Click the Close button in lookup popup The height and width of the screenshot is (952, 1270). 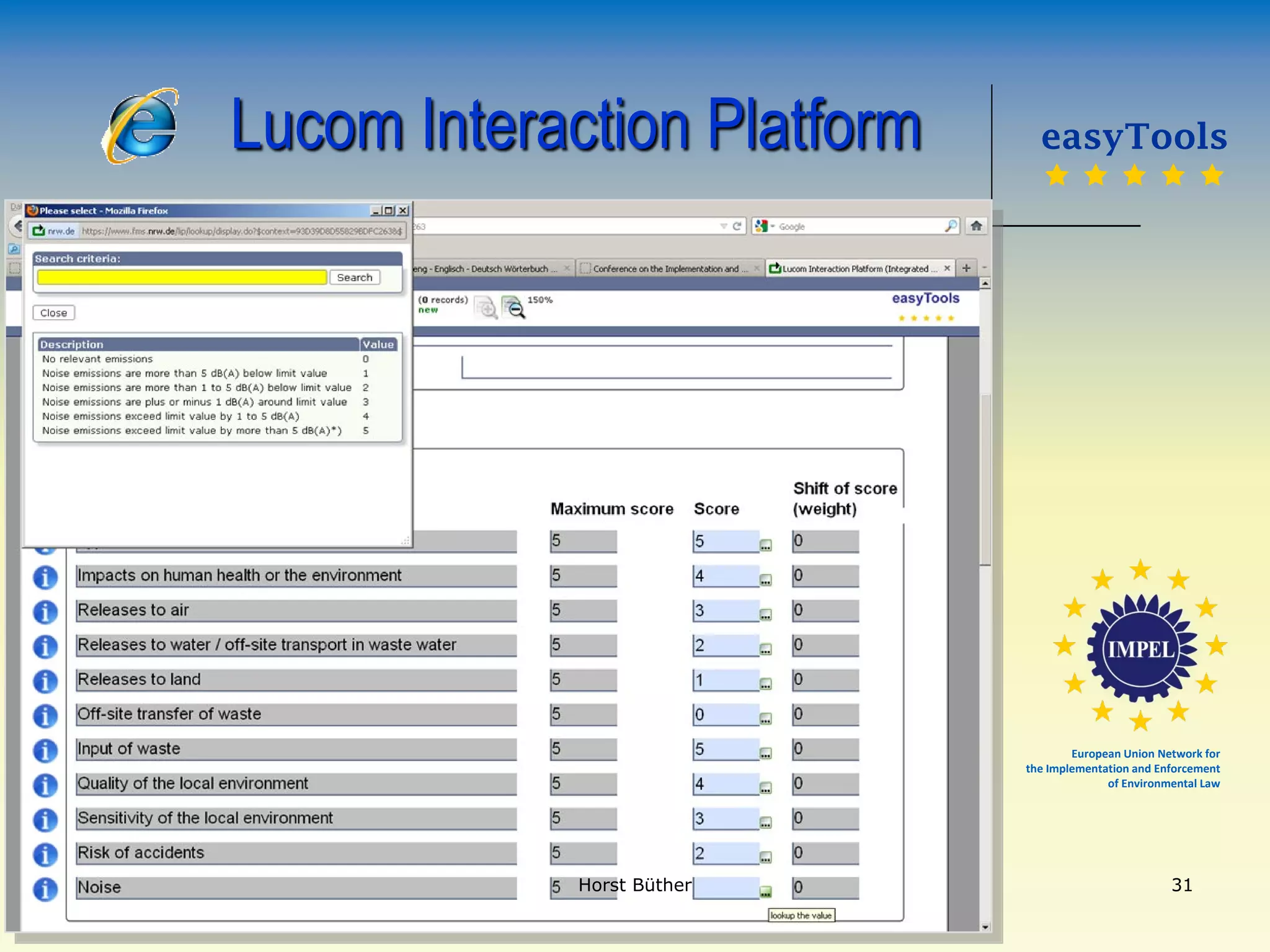click(x=54, y=313)
